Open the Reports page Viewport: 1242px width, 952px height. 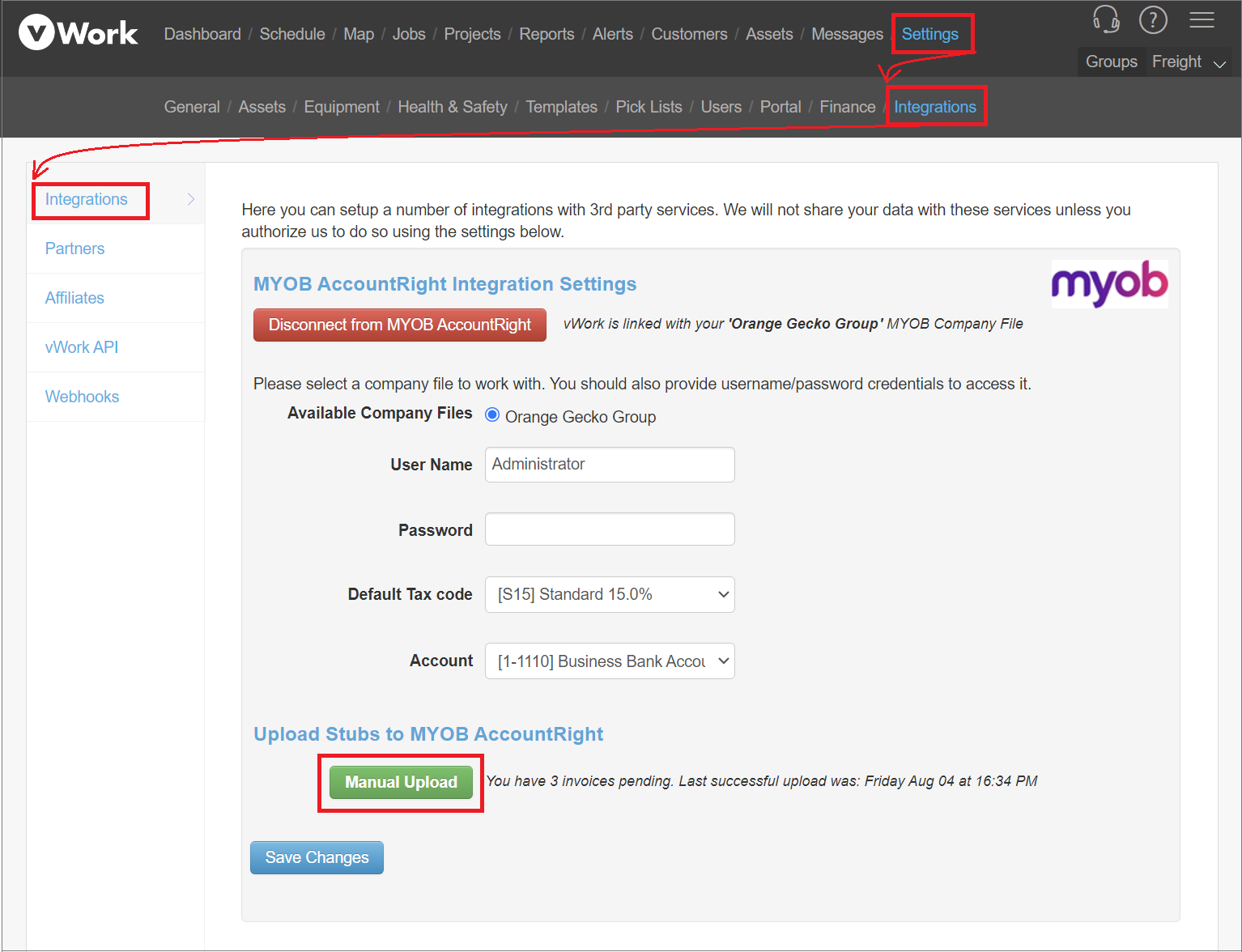(x=547, y=34)
